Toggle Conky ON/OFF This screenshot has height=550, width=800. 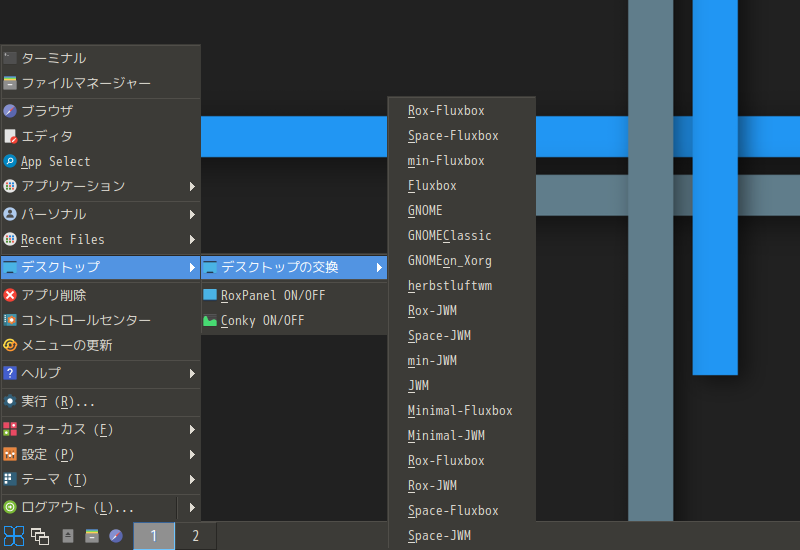pyautogui.click(x=294, y=320)
